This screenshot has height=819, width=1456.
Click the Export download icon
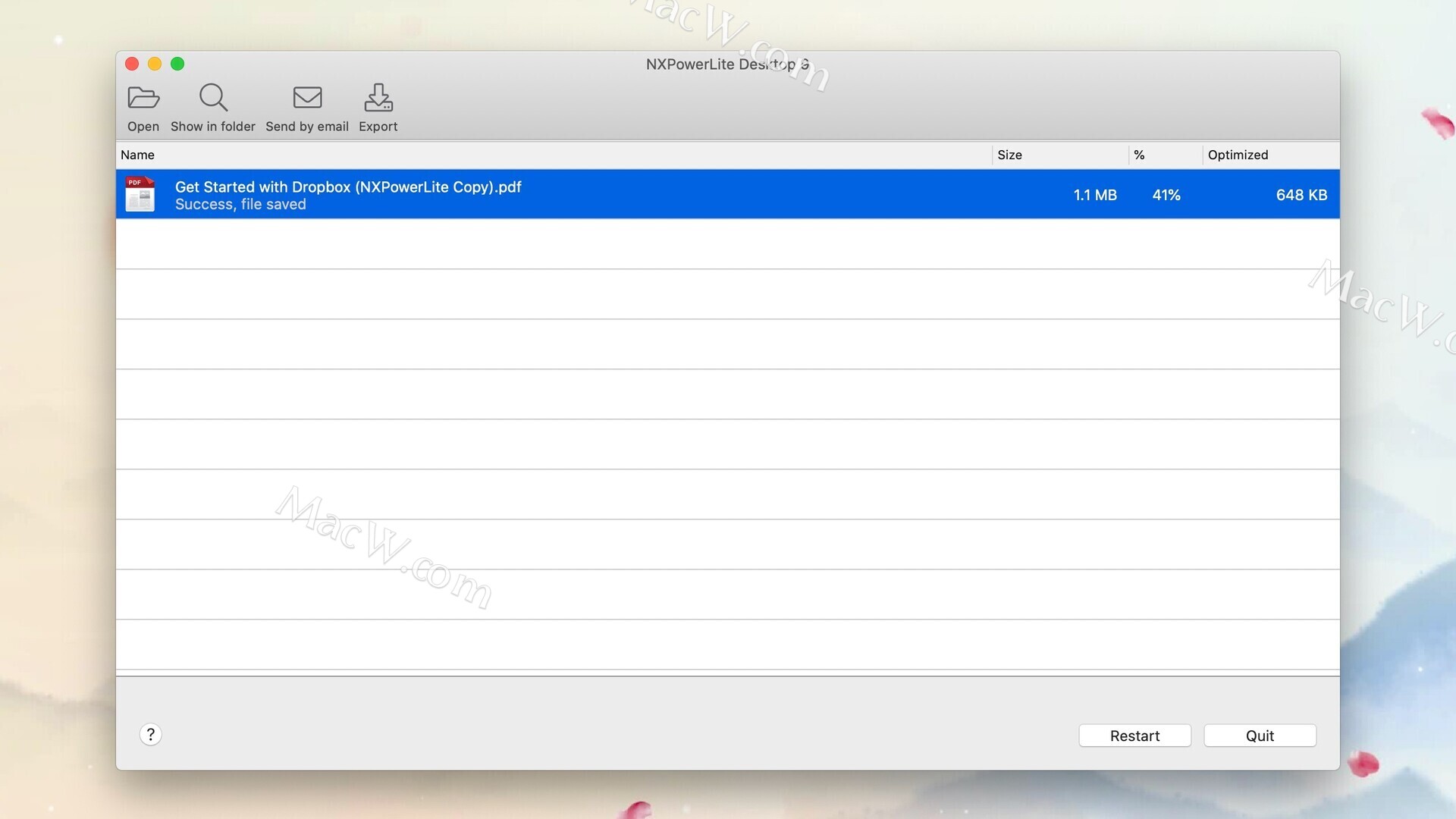(x=378, y=98)
